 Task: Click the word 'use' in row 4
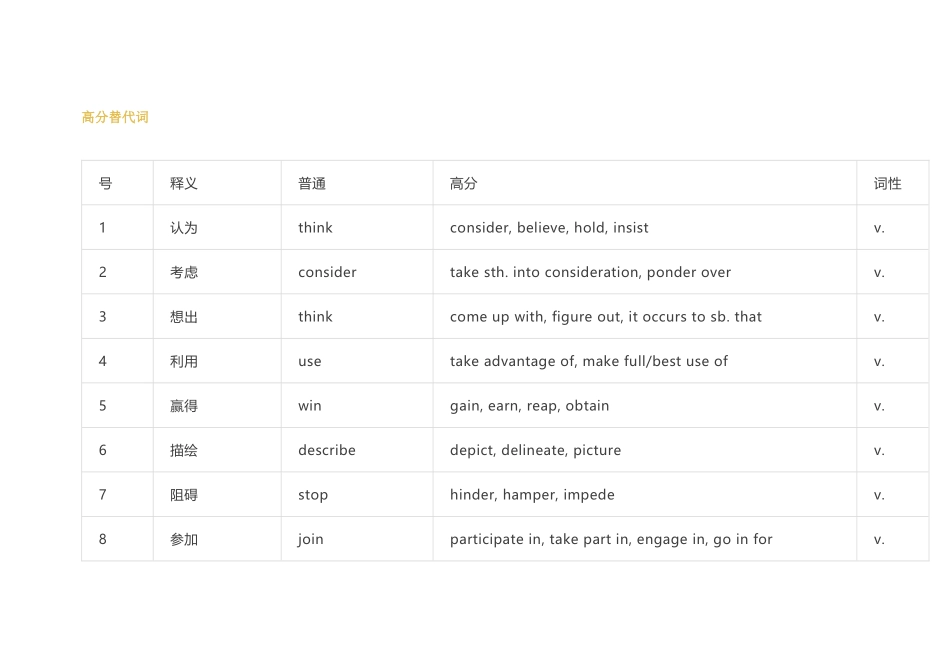click(310, 361)
